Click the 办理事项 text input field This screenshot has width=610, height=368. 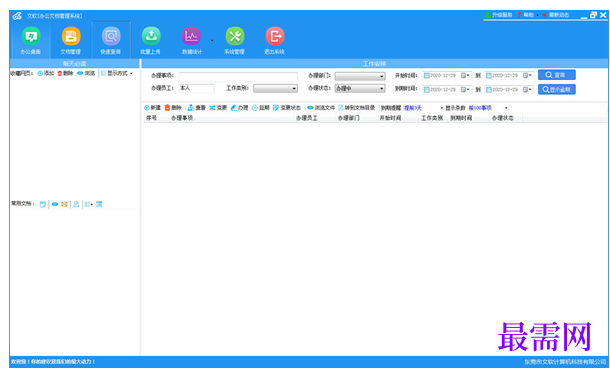[238, 76]
